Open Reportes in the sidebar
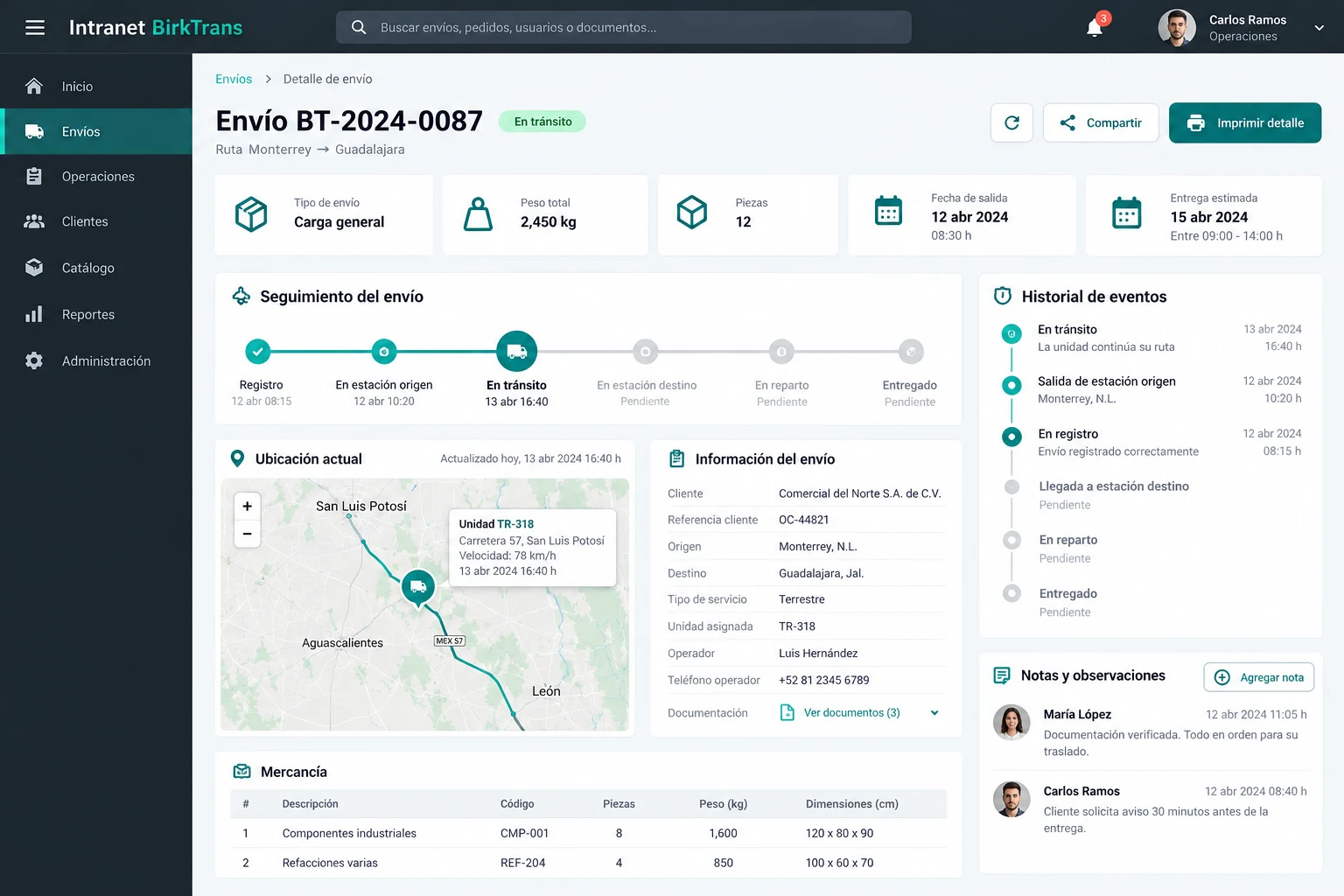1344x896 pixels. pyautogui.click(x=96, y=314)
